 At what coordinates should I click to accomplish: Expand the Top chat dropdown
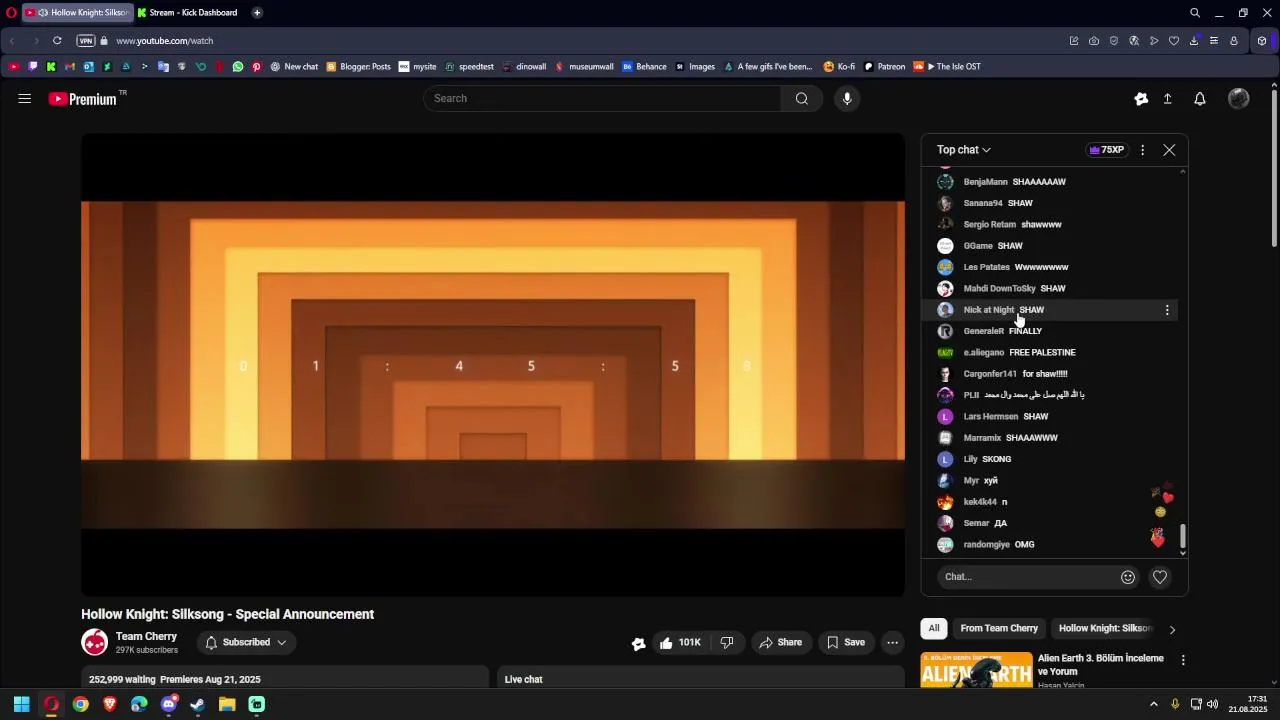pyautogui.click(x=964, y=150)
